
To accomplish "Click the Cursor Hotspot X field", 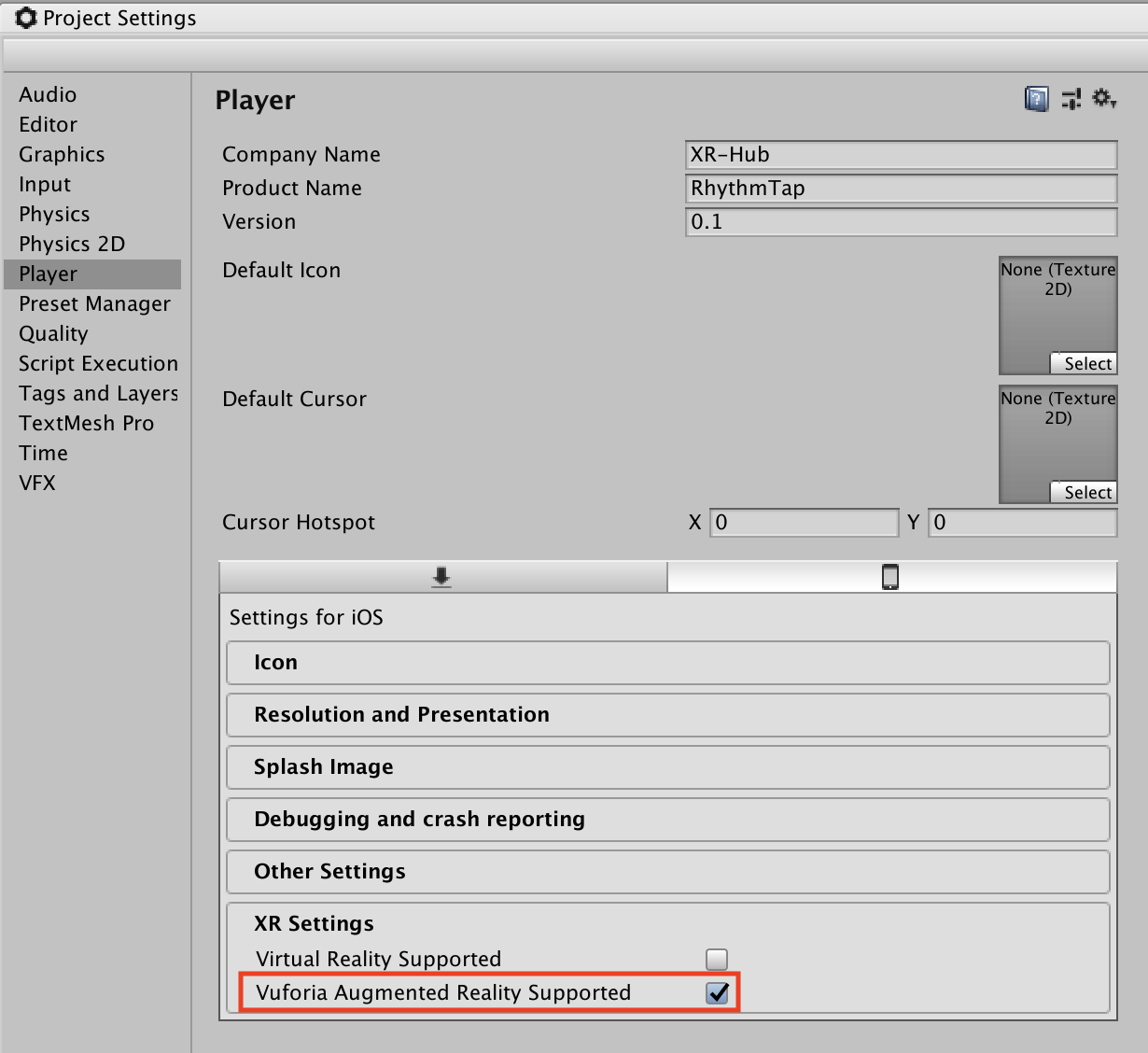I will 804,523.
